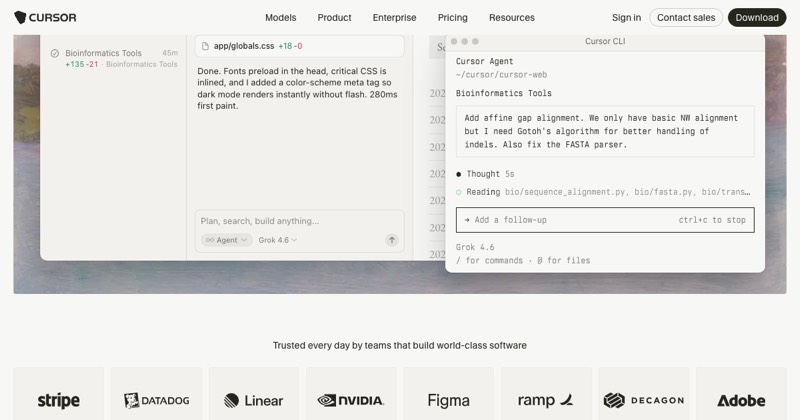Select the Bioinformatics Tools task row

pos(114,58)
